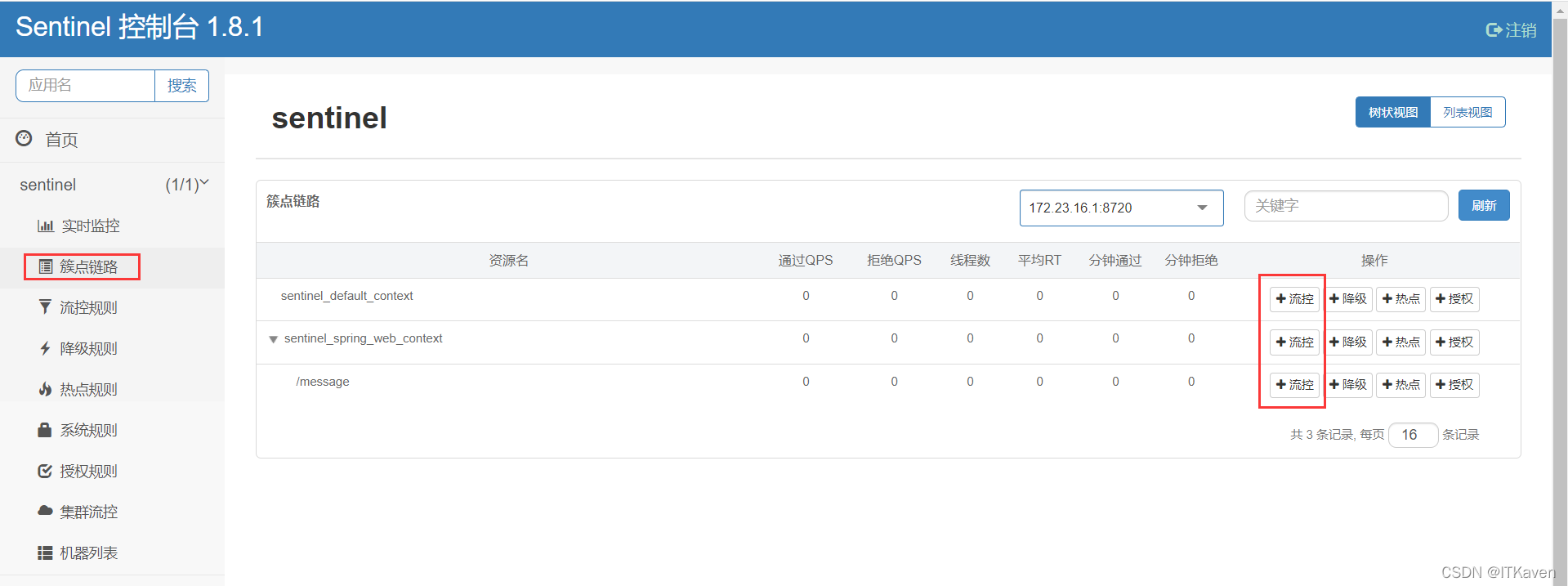This screenshot has height=586, width=1568.
Task: Add 热点 rule for /message resource
Action: (1401, 385)
